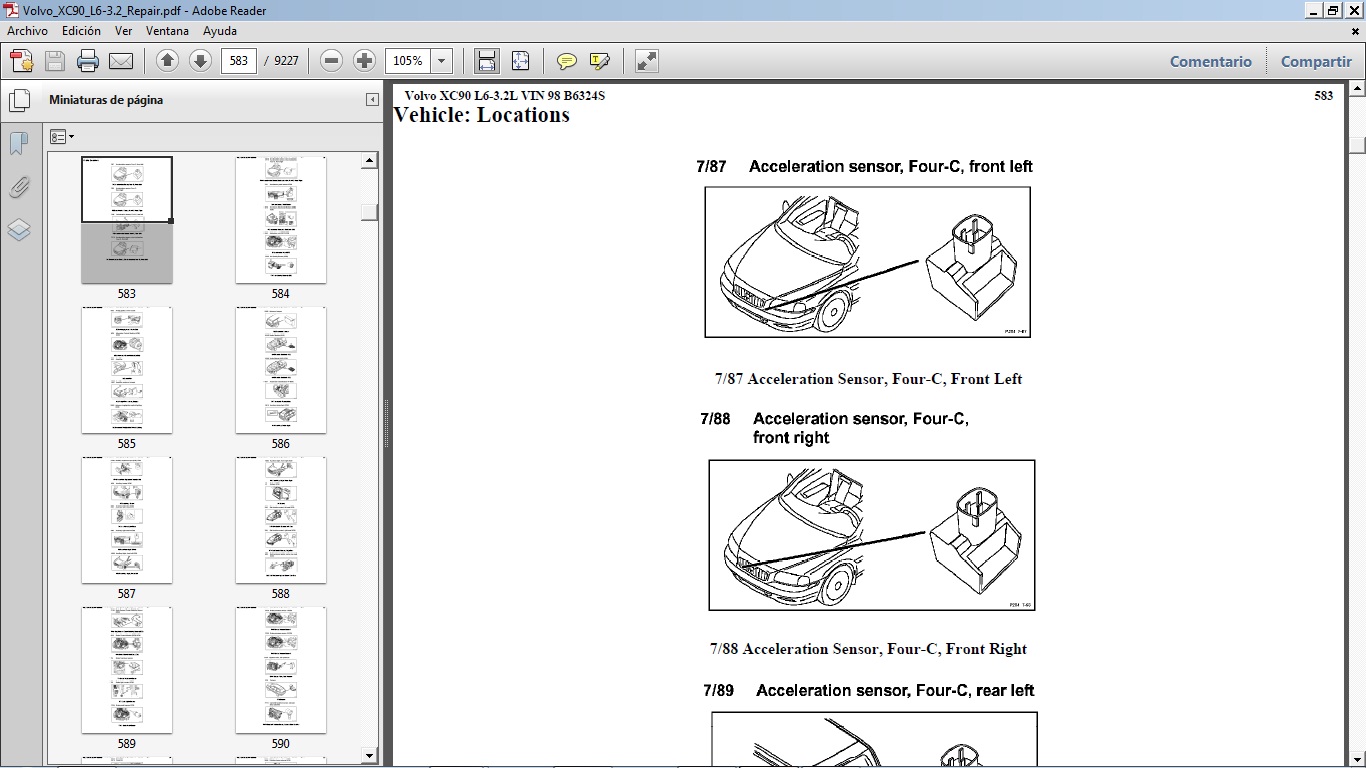
Task: Select page 586 thumbnail
Action: point(281,370)
